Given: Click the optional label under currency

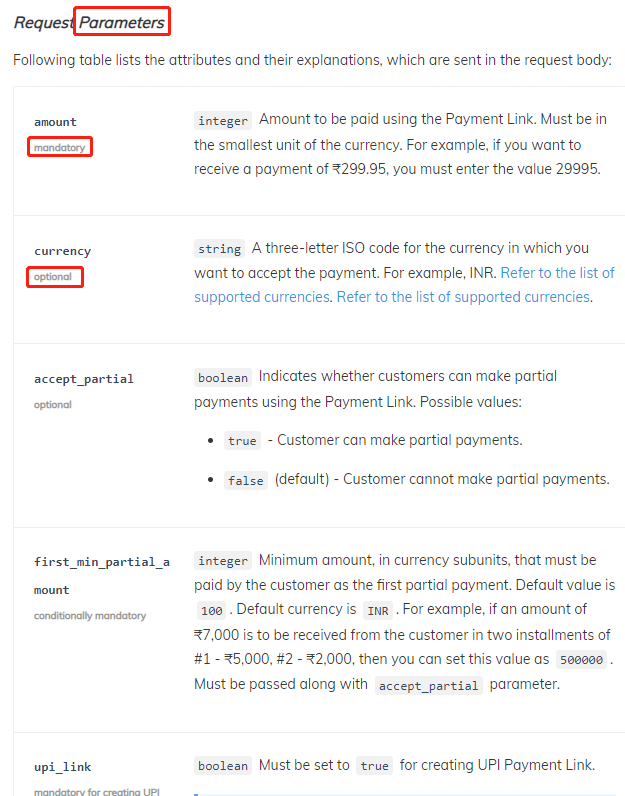Looking at the screenshot, I should tap(54, 277).
